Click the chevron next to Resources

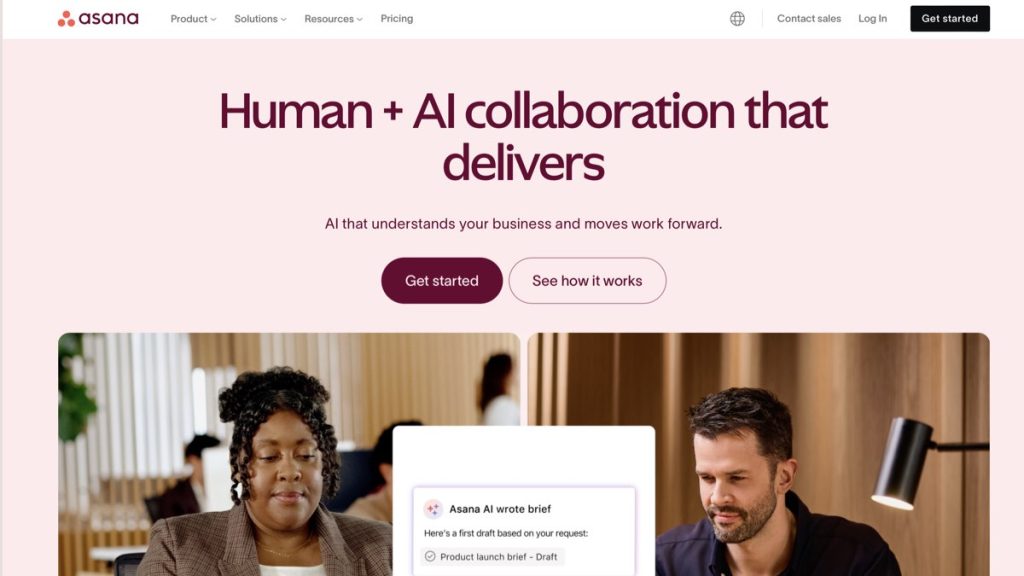[359, 20]
